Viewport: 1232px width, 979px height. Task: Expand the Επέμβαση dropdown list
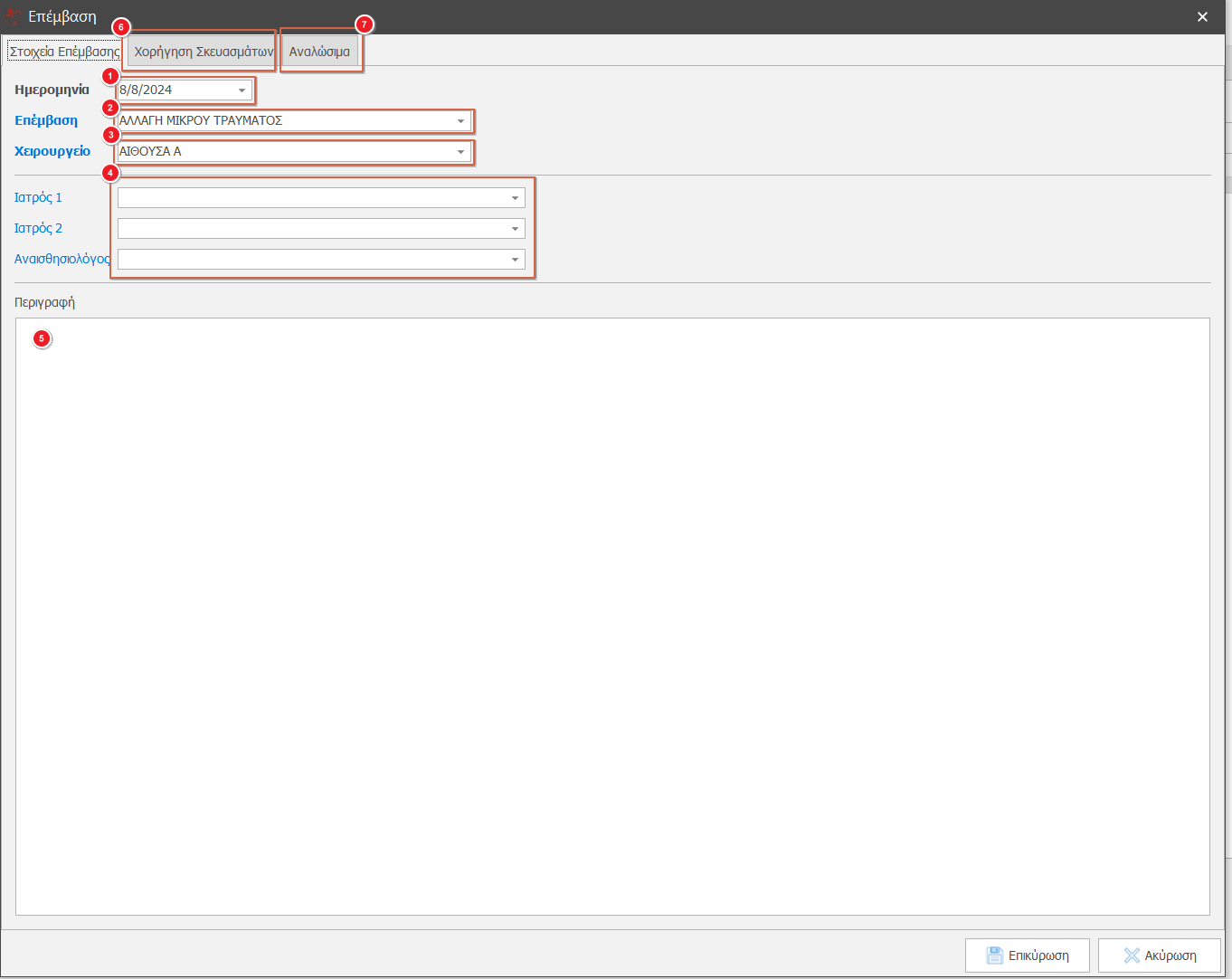coord(460,121)
